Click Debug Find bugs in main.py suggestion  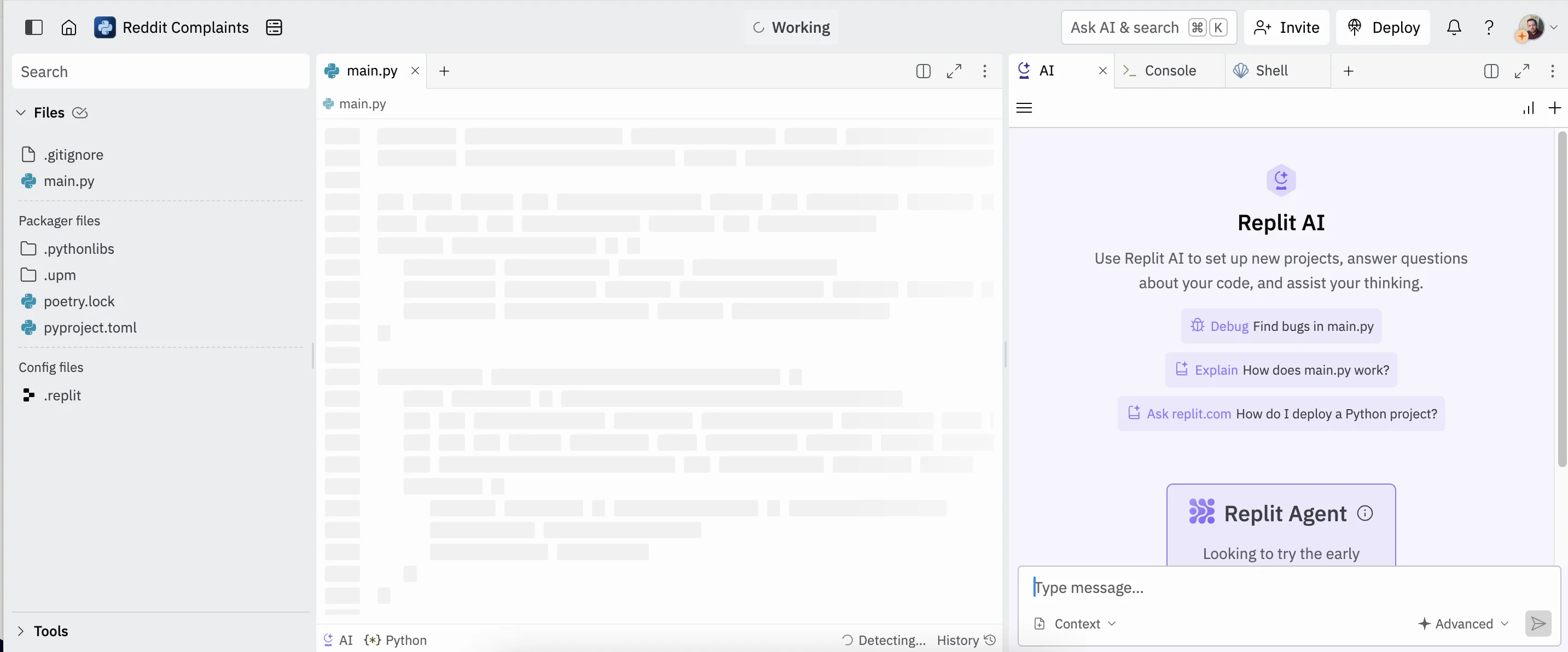pyautogui.click(x=1281, y=327)
